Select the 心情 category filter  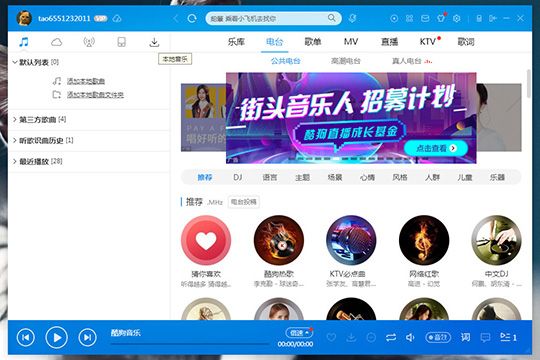(367, 177)
